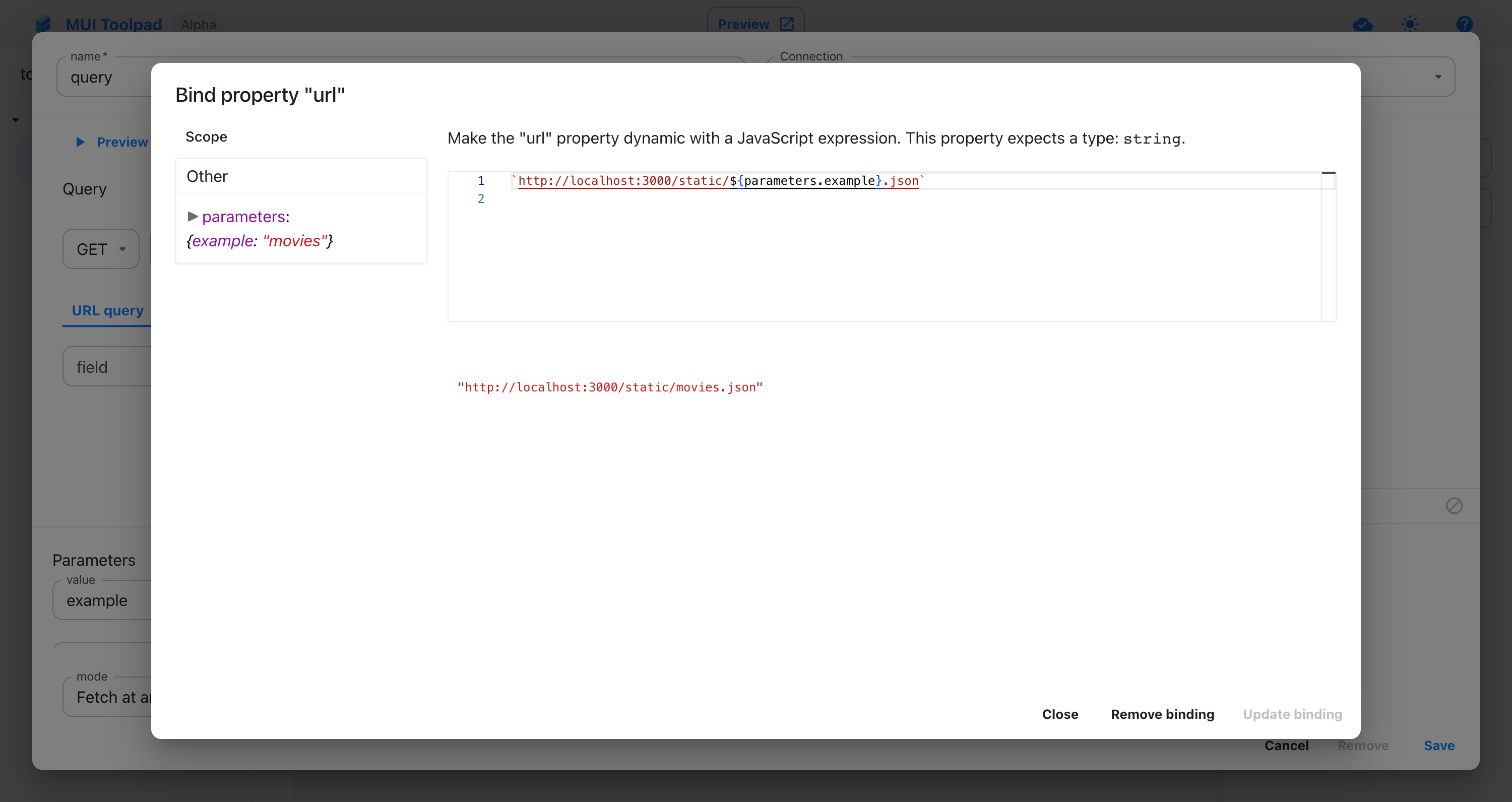This screenshot has width=1512, height=802.
Task: Expand the parameters disclosure triangle
Action: pyautogui.click(x=191, y=216)
